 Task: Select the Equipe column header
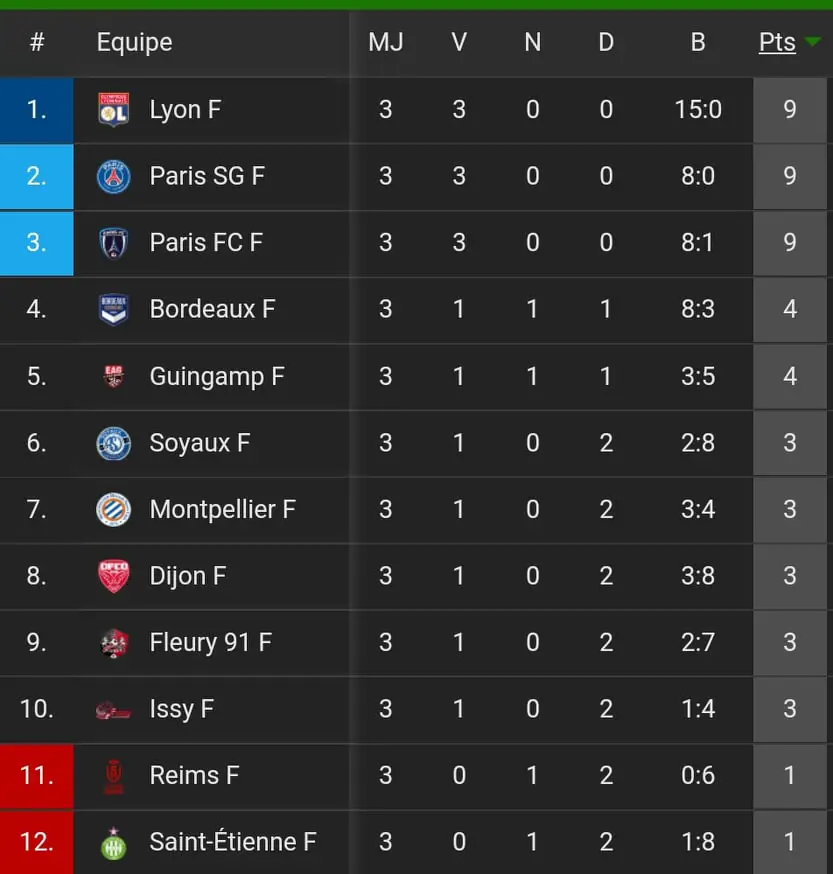[x=134, y=43]
